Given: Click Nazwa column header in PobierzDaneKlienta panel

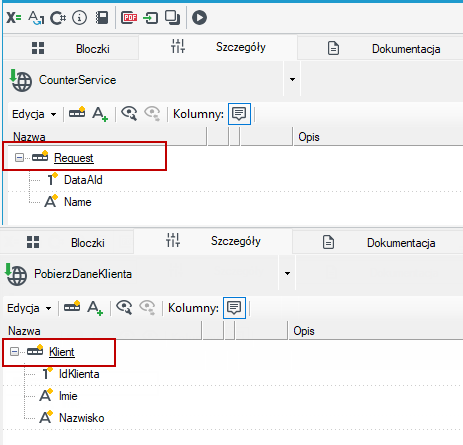Looking at the screenshot, I should click(x=102, y=331).
